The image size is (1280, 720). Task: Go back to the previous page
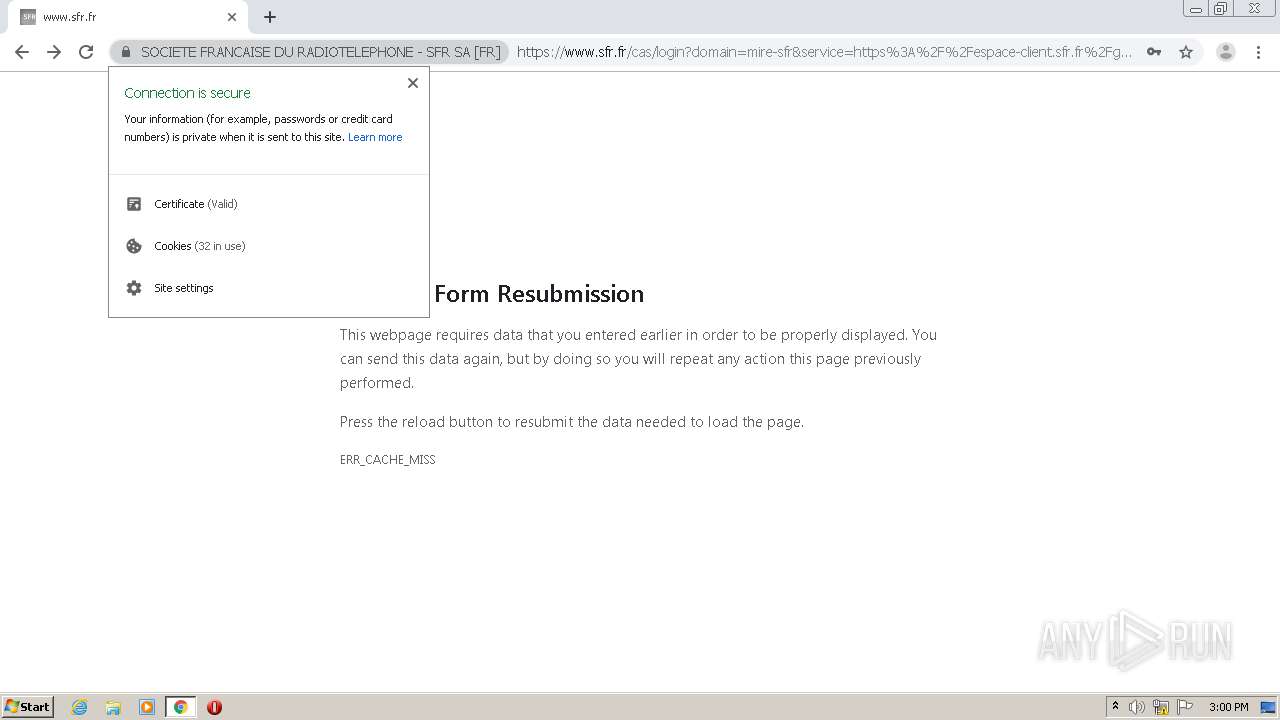[x=22, y=52]
